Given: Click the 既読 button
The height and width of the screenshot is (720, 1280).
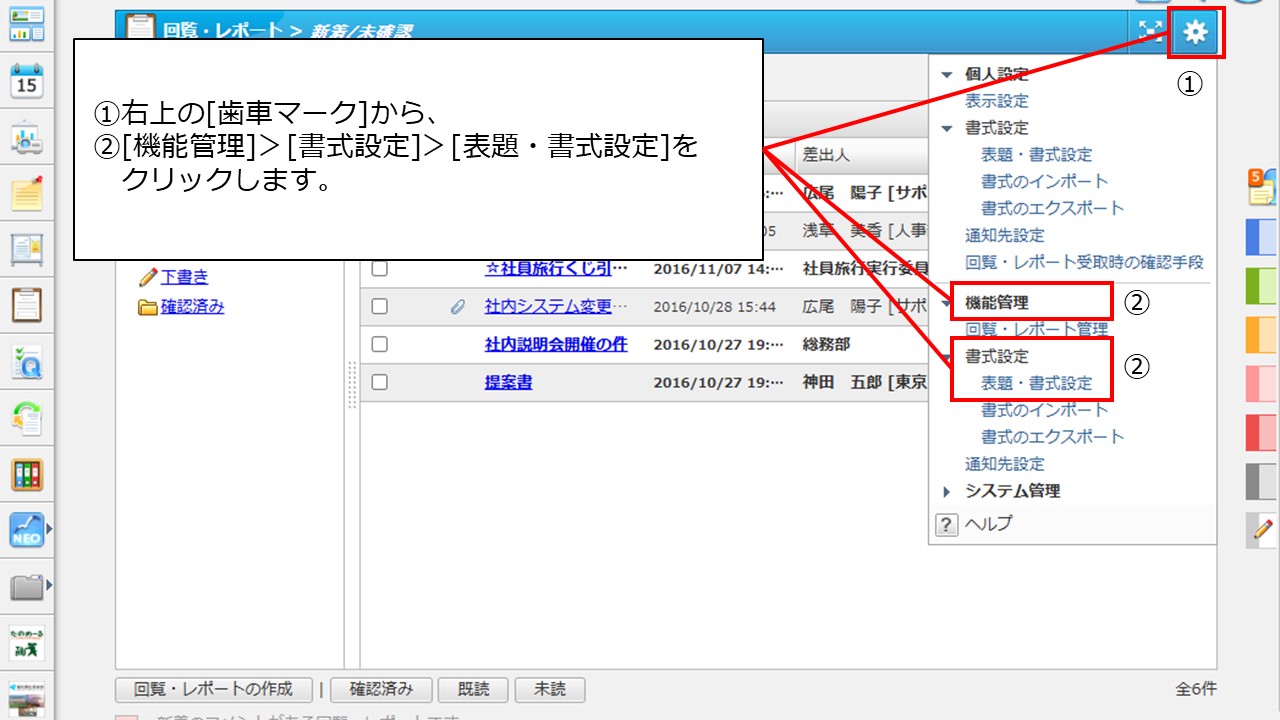Looking at the screenshot, I should (x=473, y=689).
